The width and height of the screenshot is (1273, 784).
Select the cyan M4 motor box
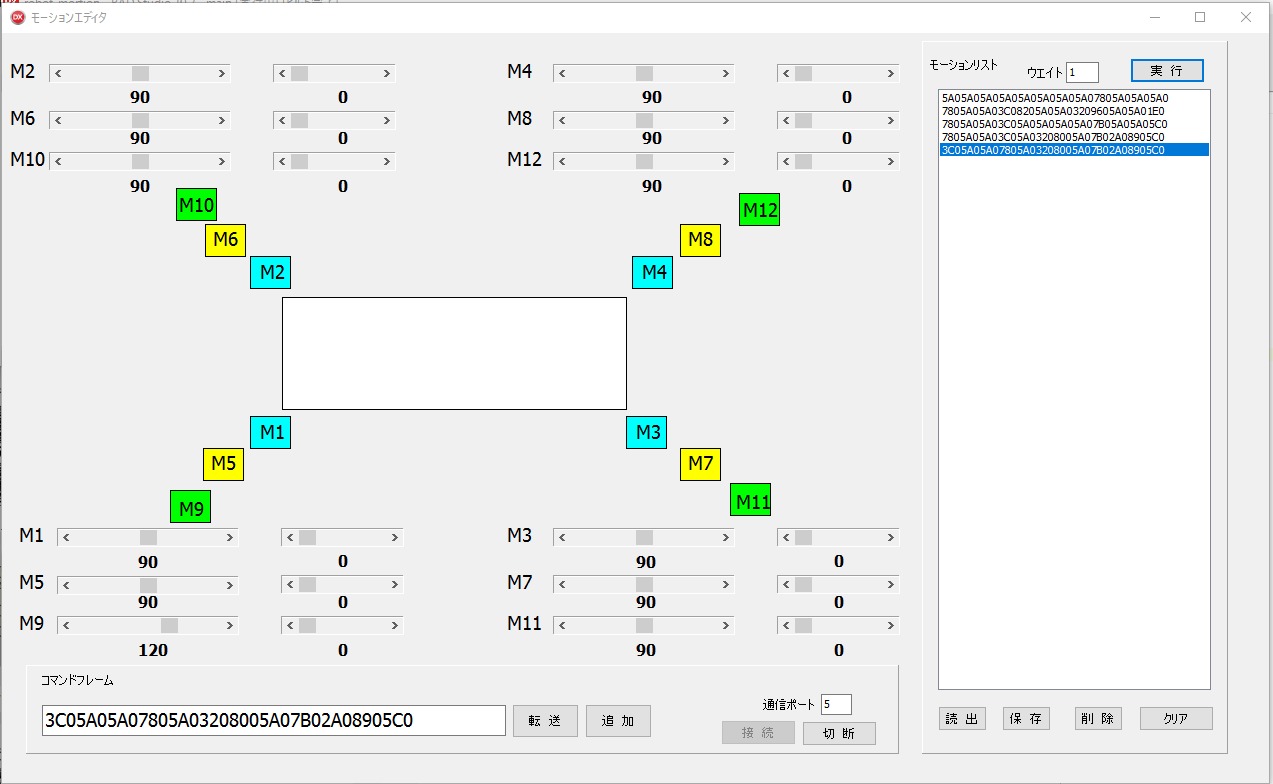click(652, 272)
